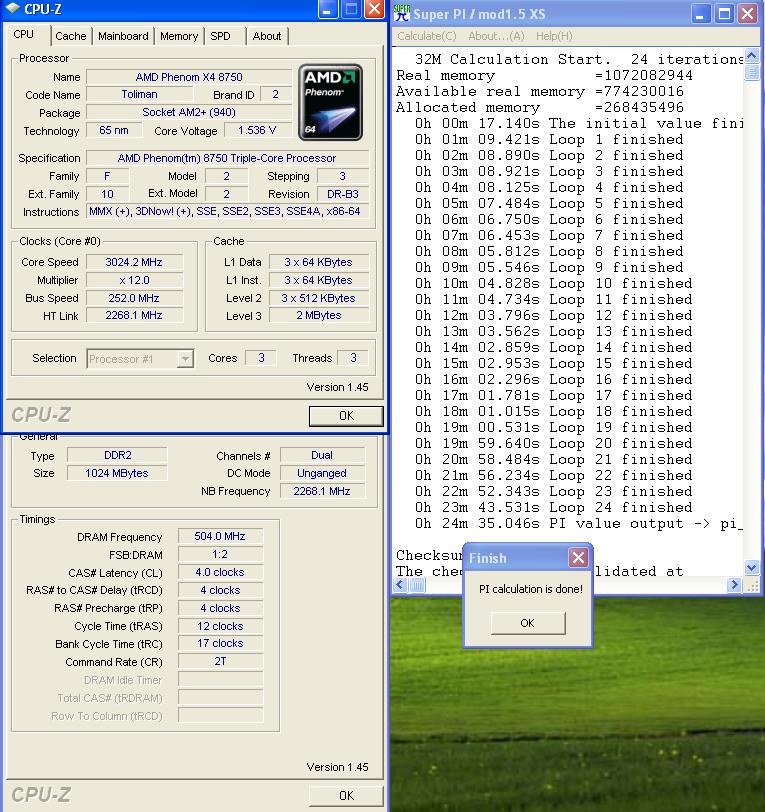Click the Package value Socket AM2+ (940)
Viewport: 765px width, 812px height.
(x=189, y=112)
